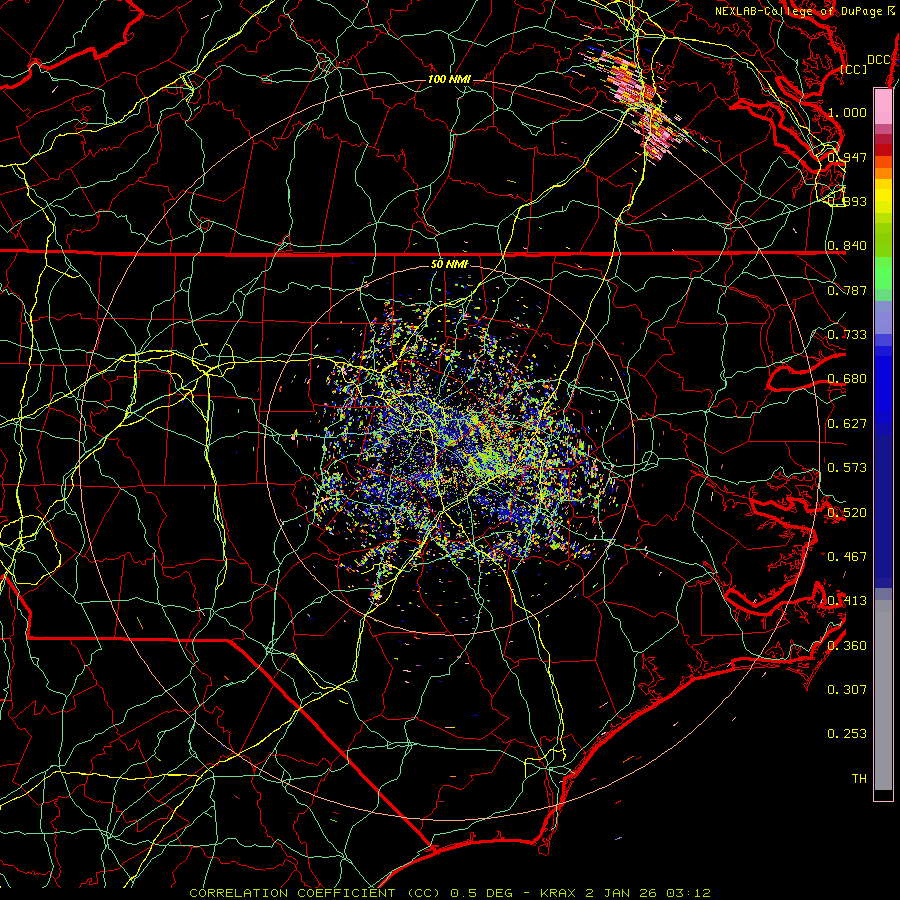Pick the red color band above 0.947
Viewport: 900px width, 900px height.
[x=883, y=150]
